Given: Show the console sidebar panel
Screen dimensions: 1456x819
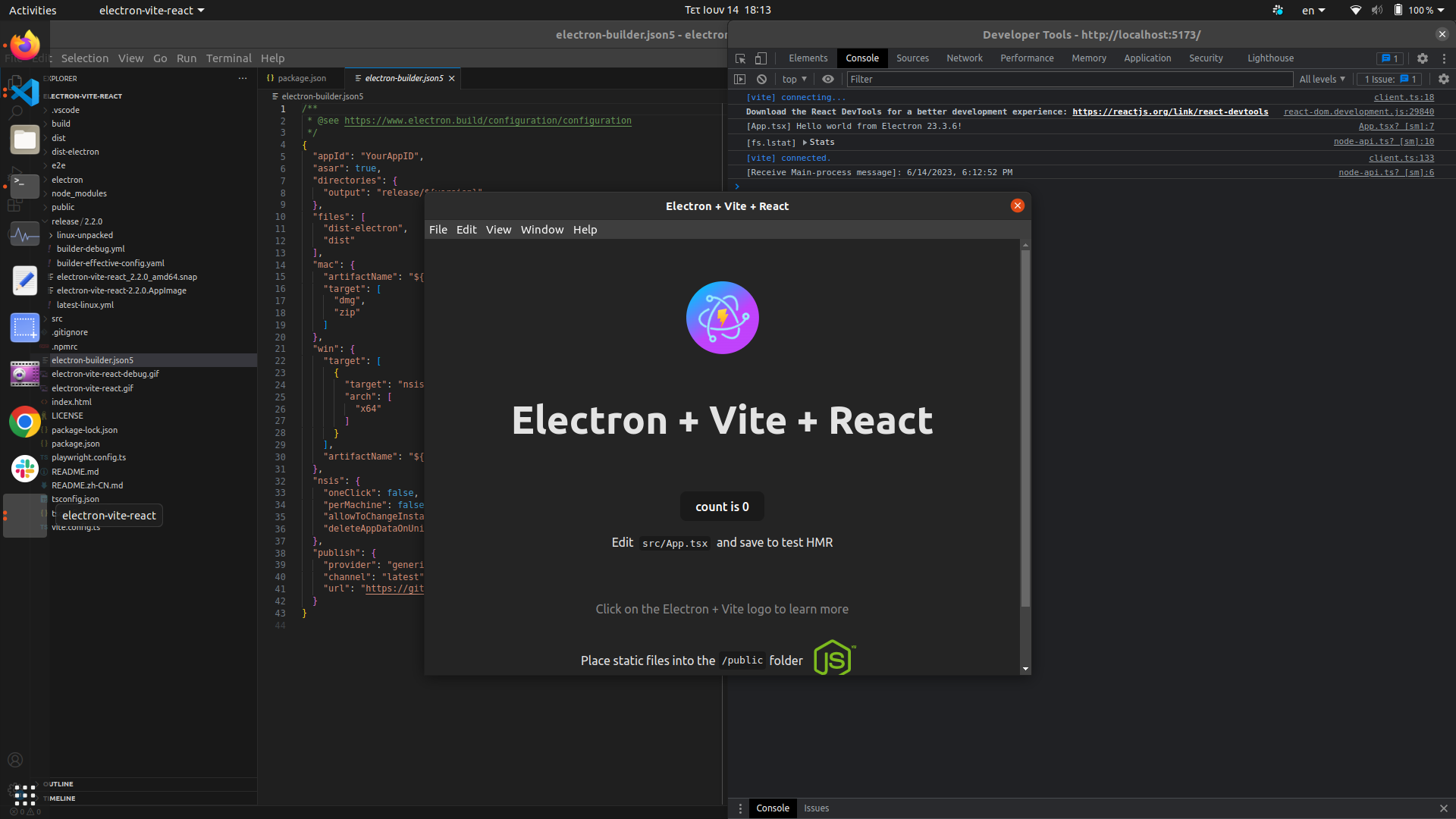Looking at the screenshot, I should pyautogui.click(x=739, y=79).
